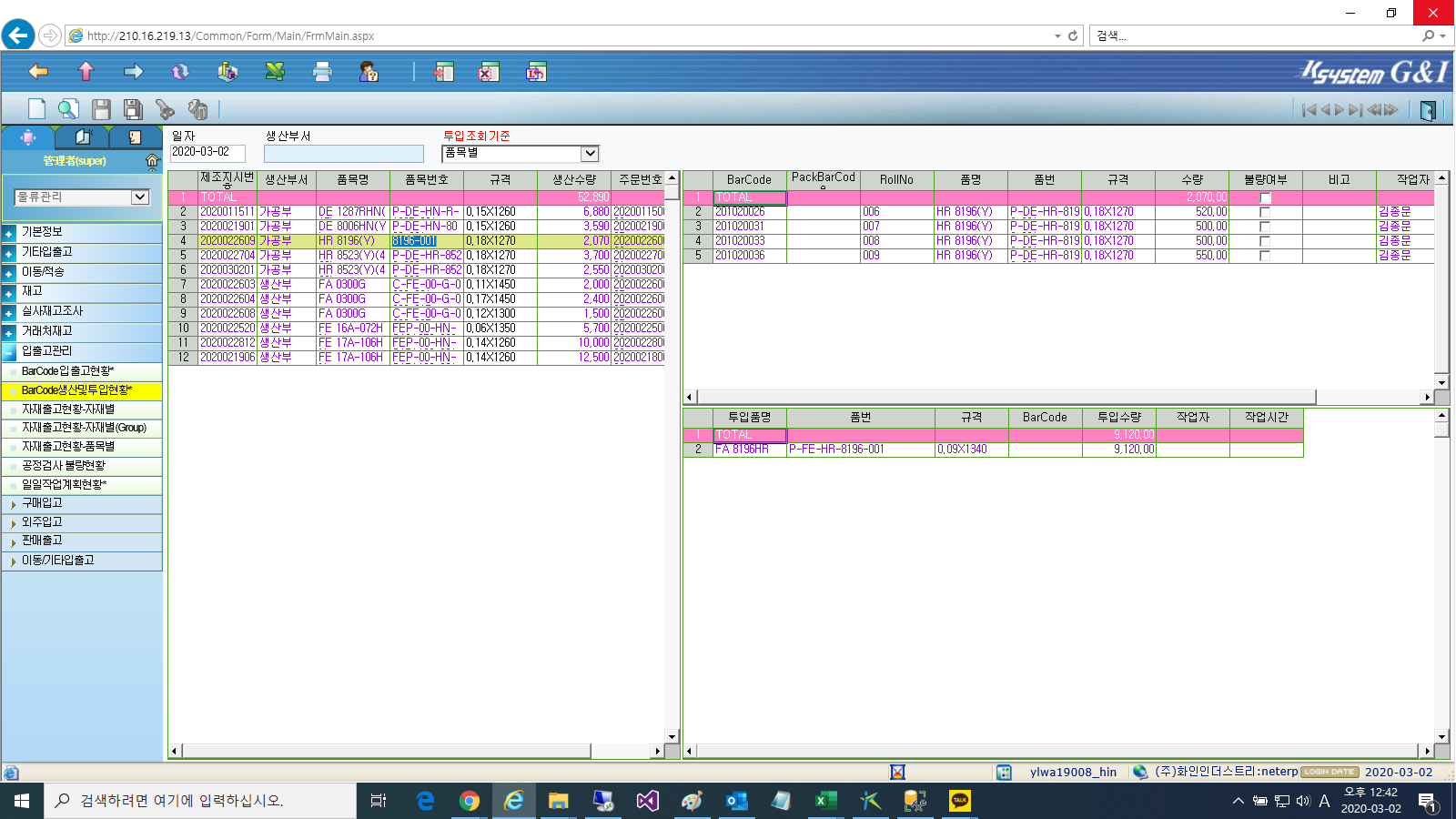The width and height of the screenshot is (1456, 819).
Task: Click the new blank document icon
Action: [x=36, y=109]
